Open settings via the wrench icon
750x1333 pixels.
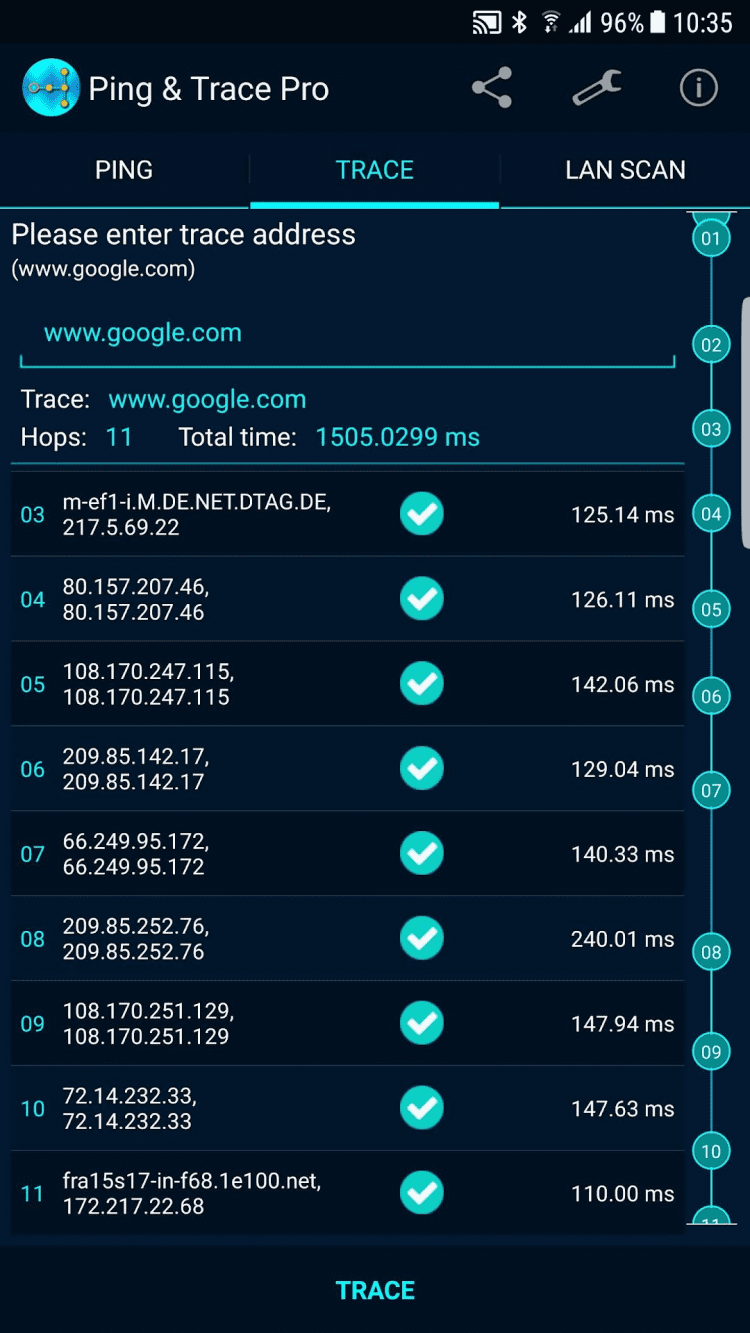[596, 88]
